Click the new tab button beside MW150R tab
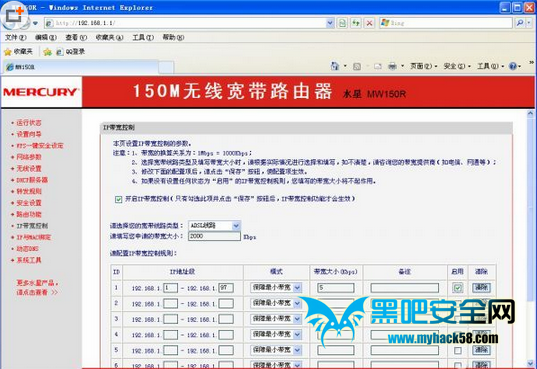Viewport: 537px width, 369px height. tap(166, 67)
